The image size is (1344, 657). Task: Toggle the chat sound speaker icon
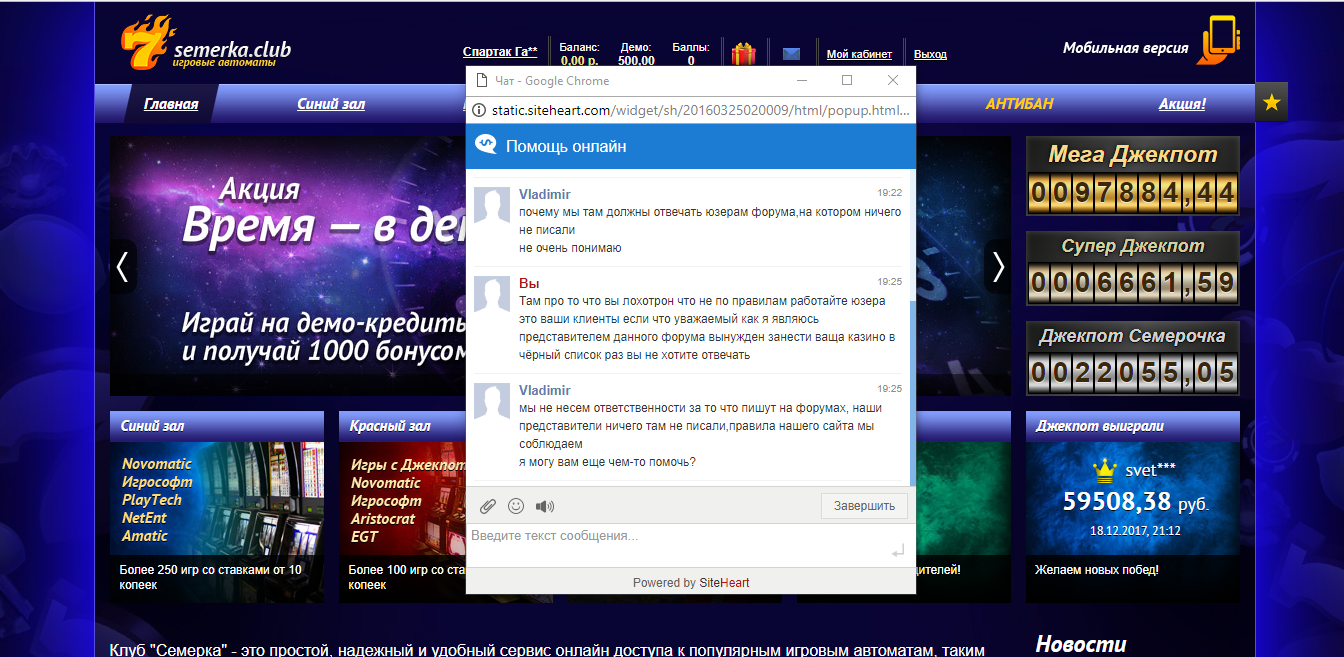tap(545, 506)
